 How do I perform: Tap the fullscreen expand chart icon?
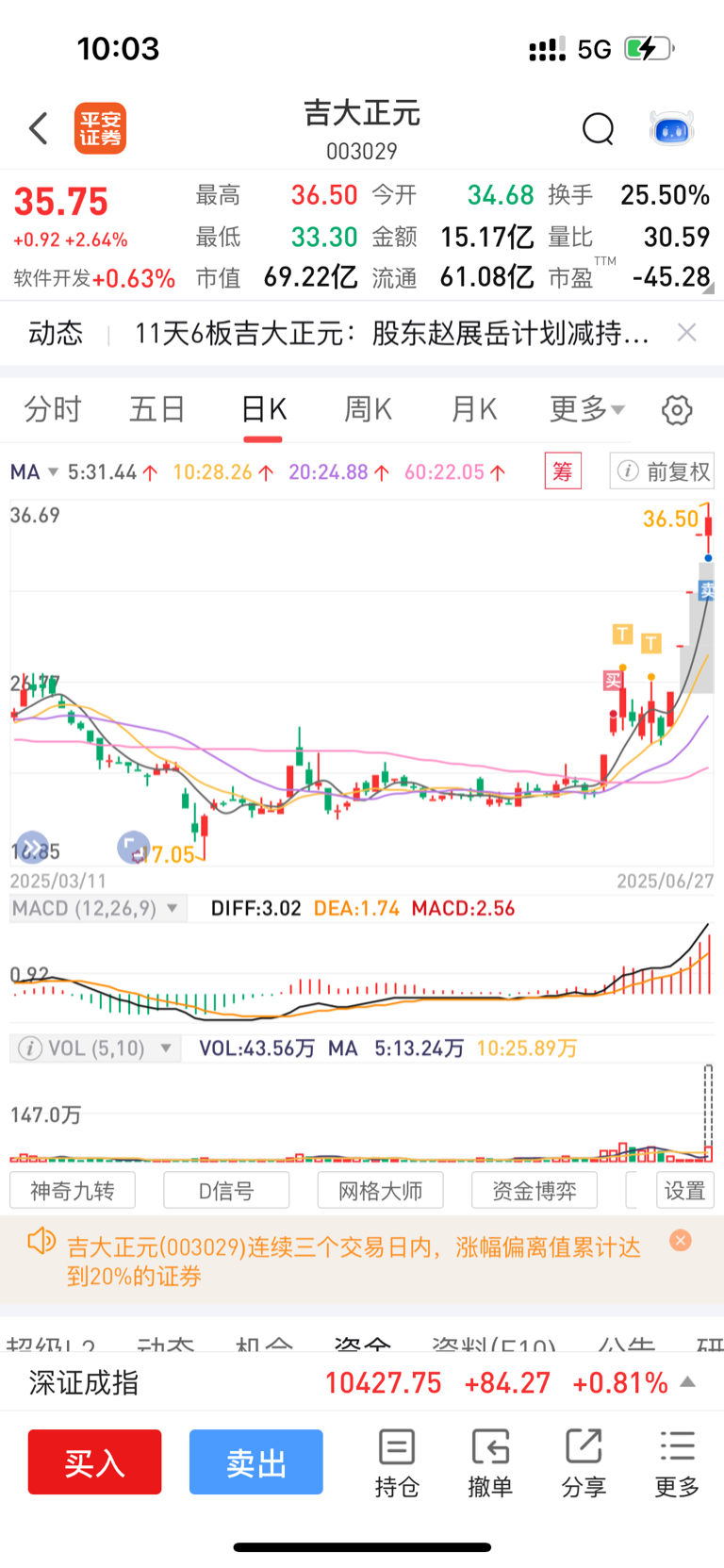pos(133,848)
